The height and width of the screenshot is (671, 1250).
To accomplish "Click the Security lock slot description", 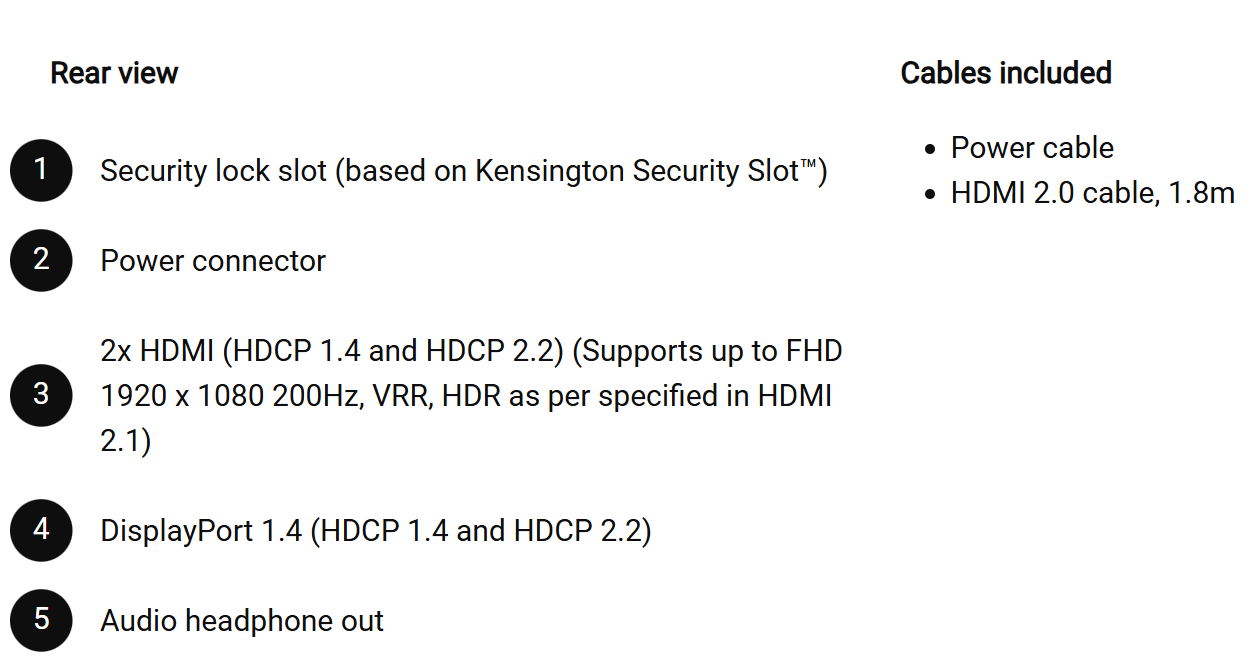I will [464, 171].
